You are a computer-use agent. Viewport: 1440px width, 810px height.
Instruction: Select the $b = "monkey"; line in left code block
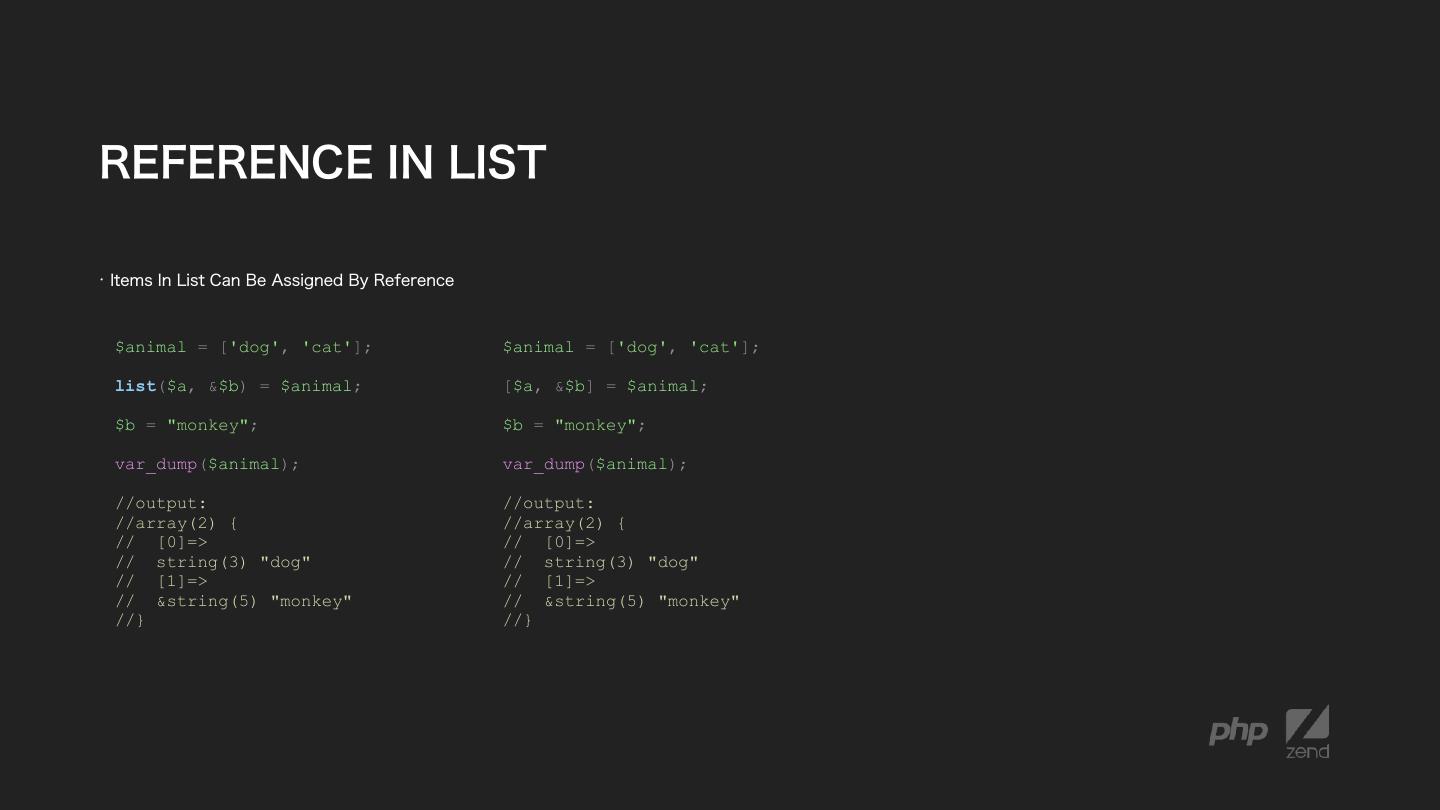pos(186,425)
